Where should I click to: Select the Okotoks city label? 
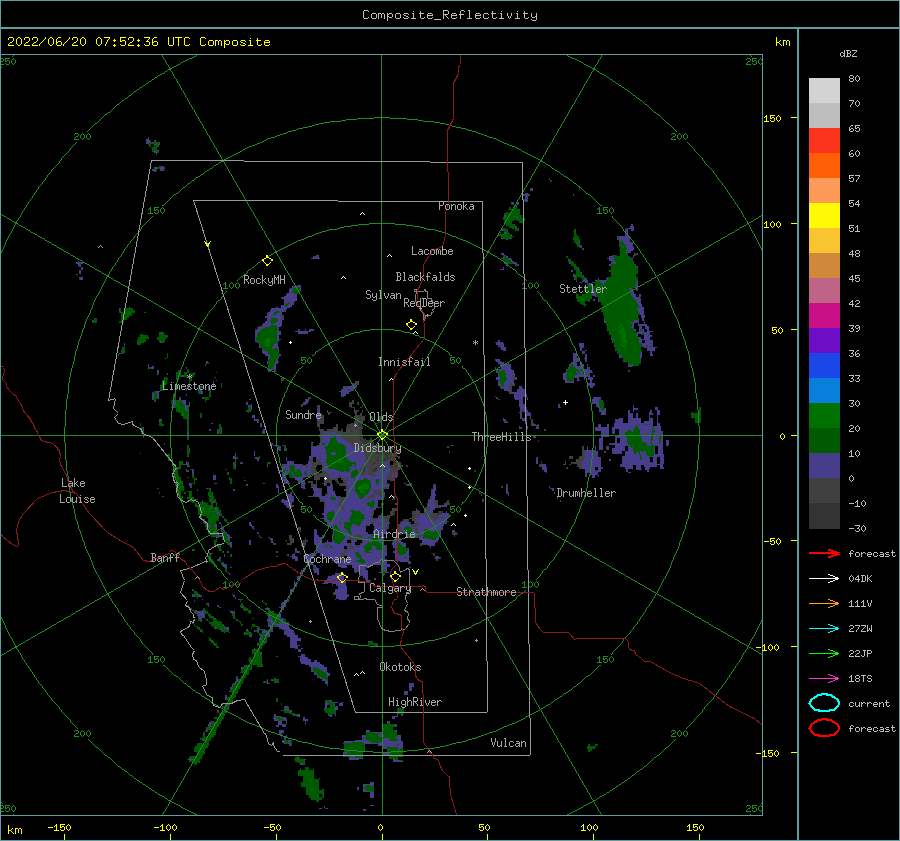coord(400,667)
